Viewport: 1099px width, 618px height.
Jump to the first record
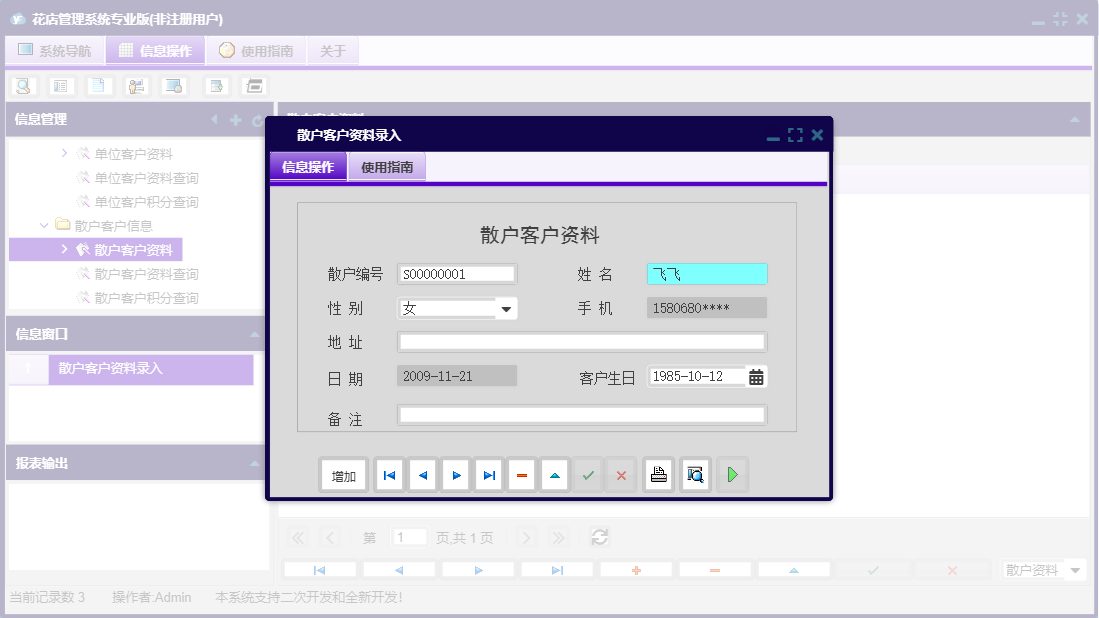(389, 475)
